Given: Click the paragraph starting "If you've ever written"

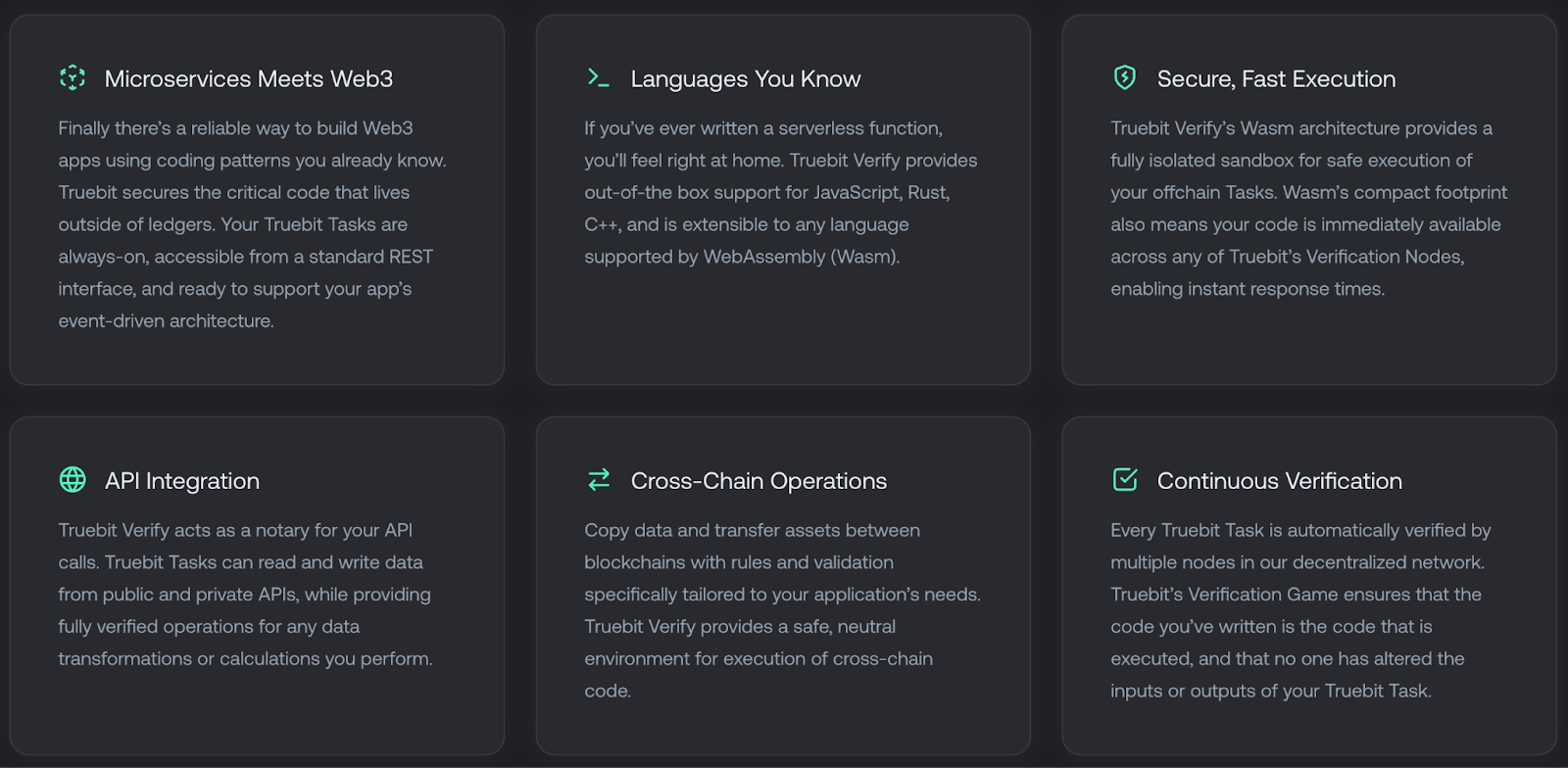Looking at the screenshot, I should (x=781, y=192).
